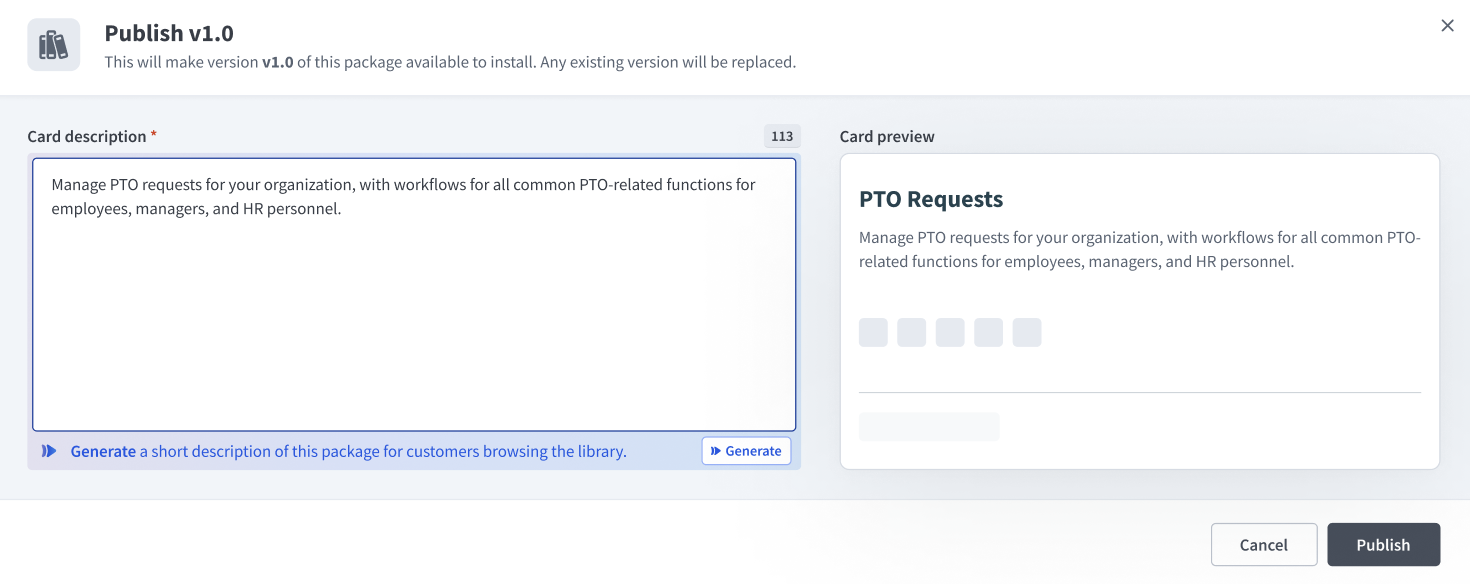
Task: Publish version v1.0 of the package
Action: 1383,545
